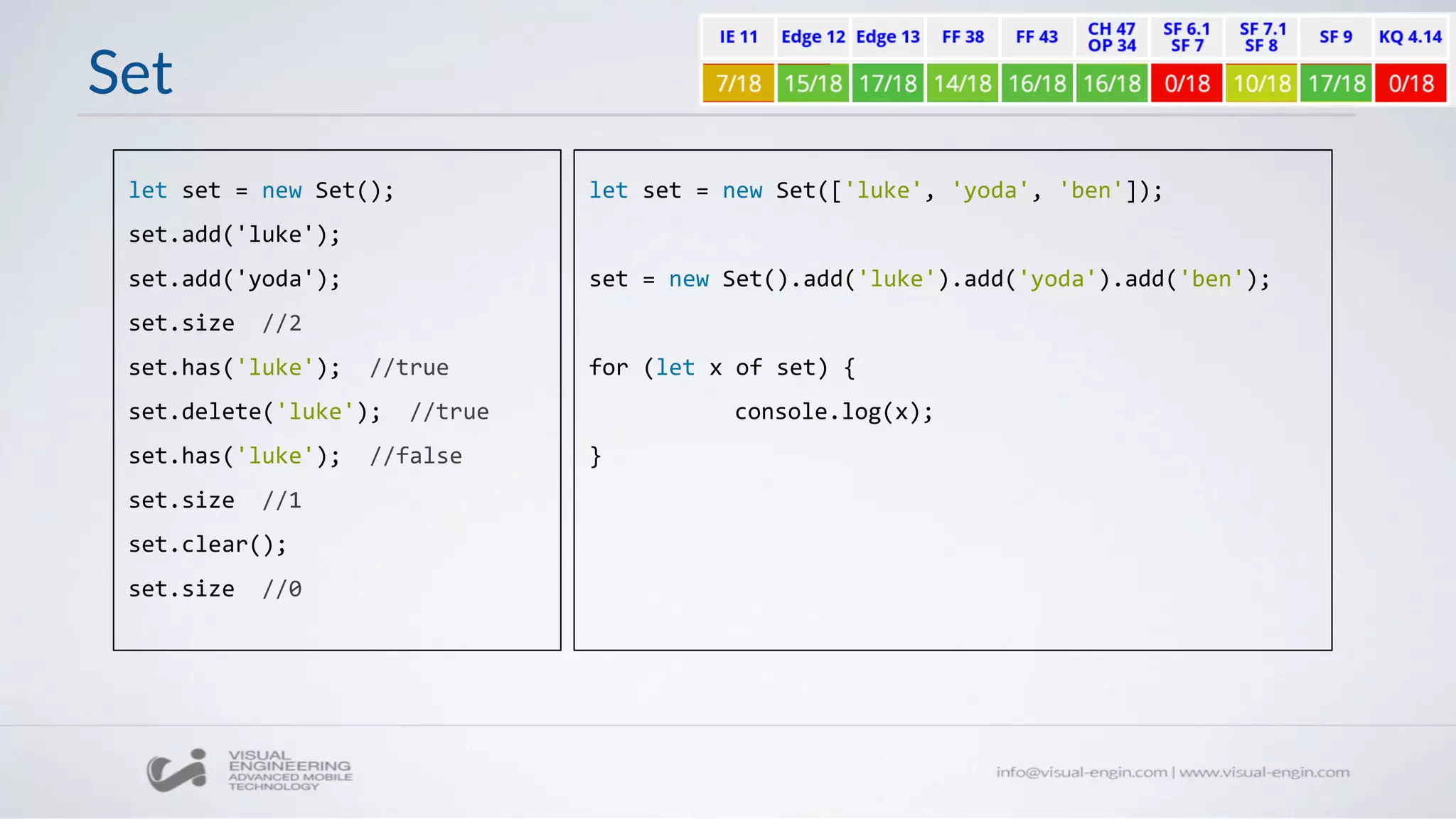Click the FF 43 header cell
The height and width of the screenshot is (819, 1456).
pyautogui.click(x=1037, y=37)
